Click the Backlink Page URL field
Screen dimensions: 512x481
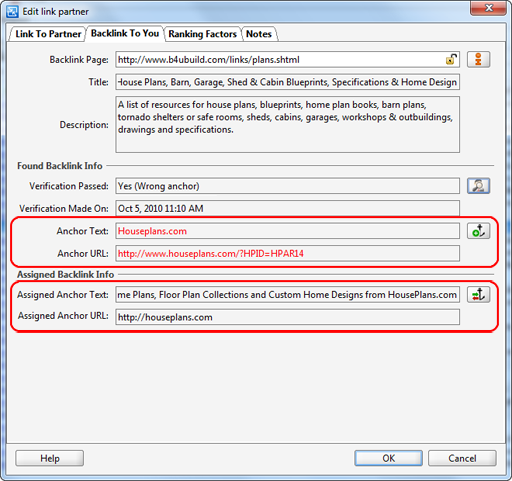pos(287,60)
